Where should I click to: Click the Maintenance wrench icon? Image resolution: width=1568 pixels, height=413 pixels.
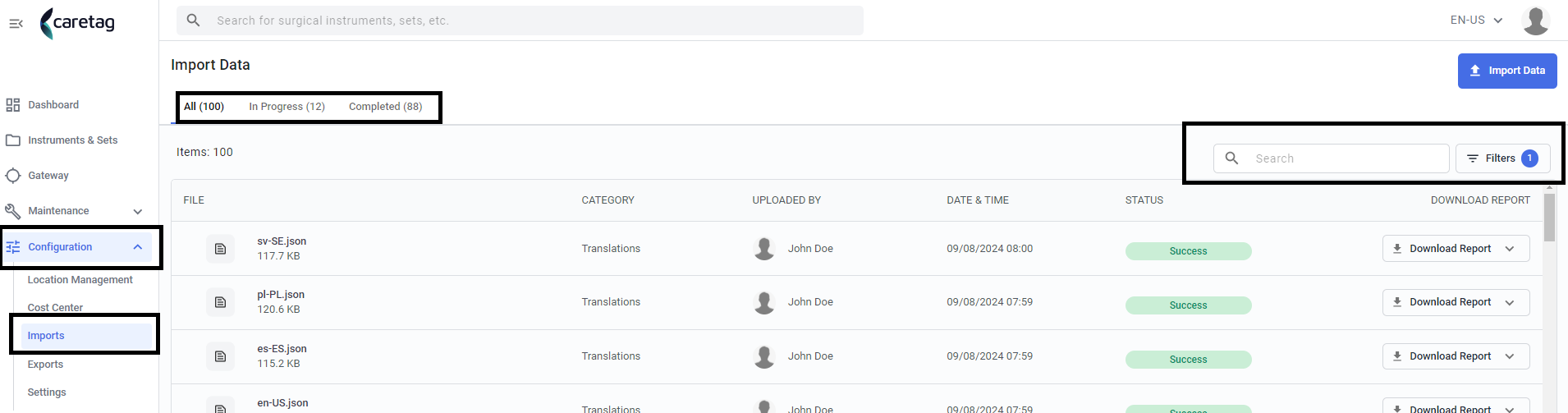click(13, 211)
